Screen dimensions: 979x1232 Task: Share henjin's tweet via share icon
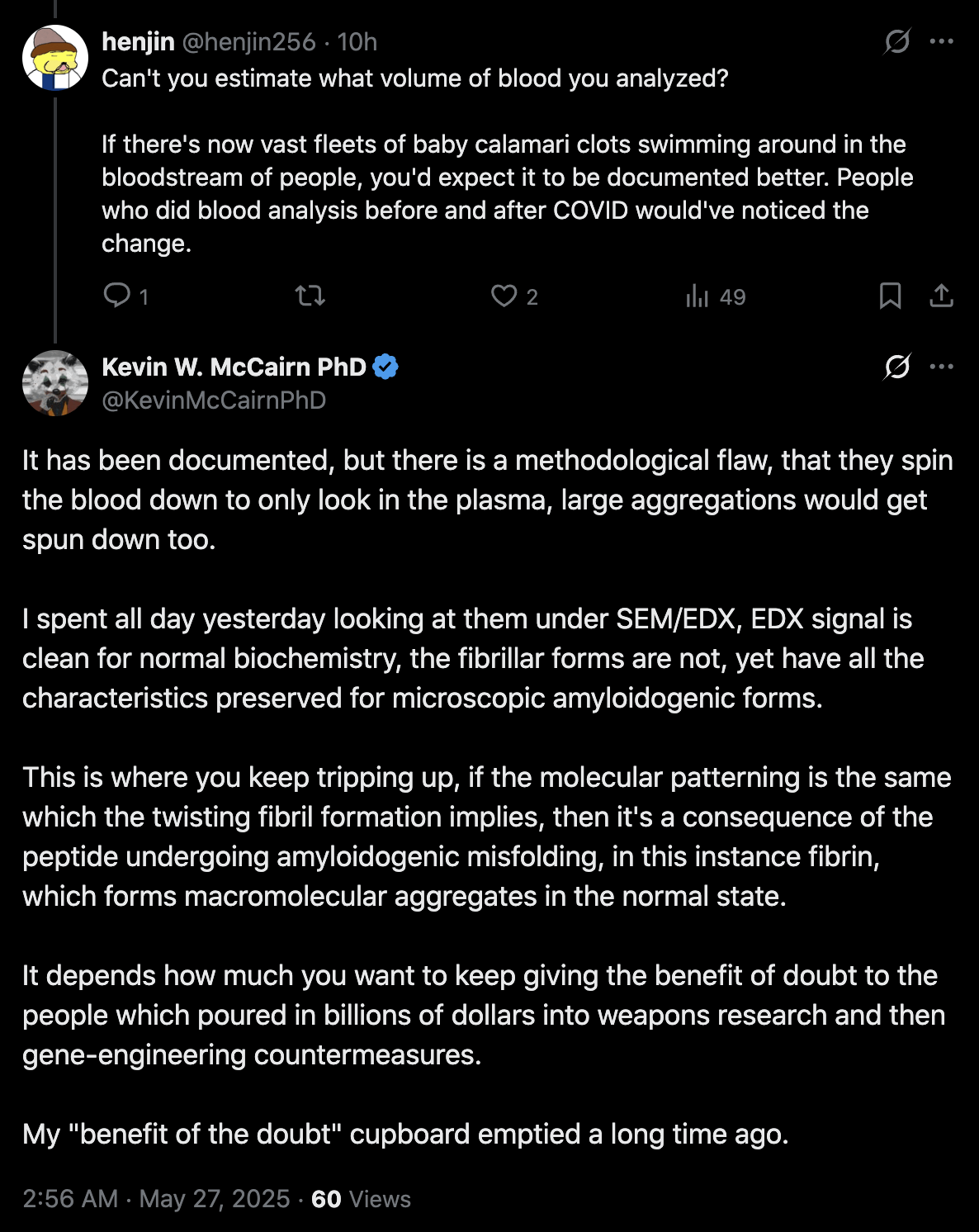941,296
